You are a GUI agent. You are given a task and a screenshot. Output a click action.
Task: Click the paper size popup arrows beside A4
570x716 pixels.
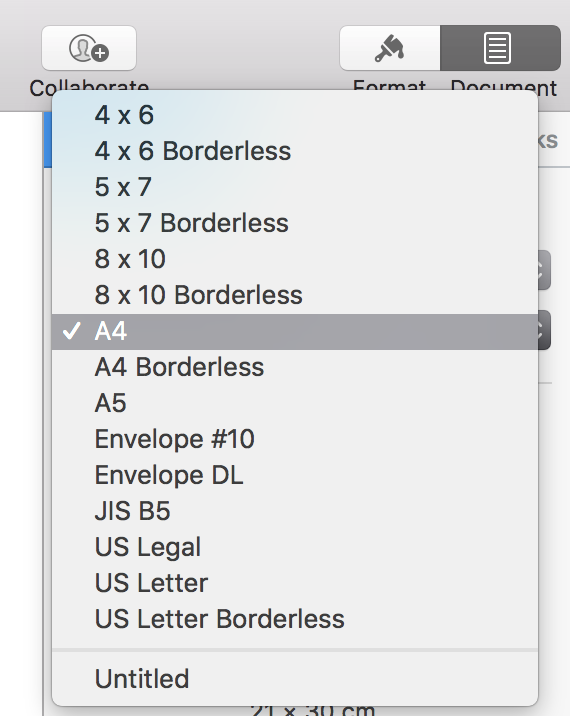click(544, 331)
